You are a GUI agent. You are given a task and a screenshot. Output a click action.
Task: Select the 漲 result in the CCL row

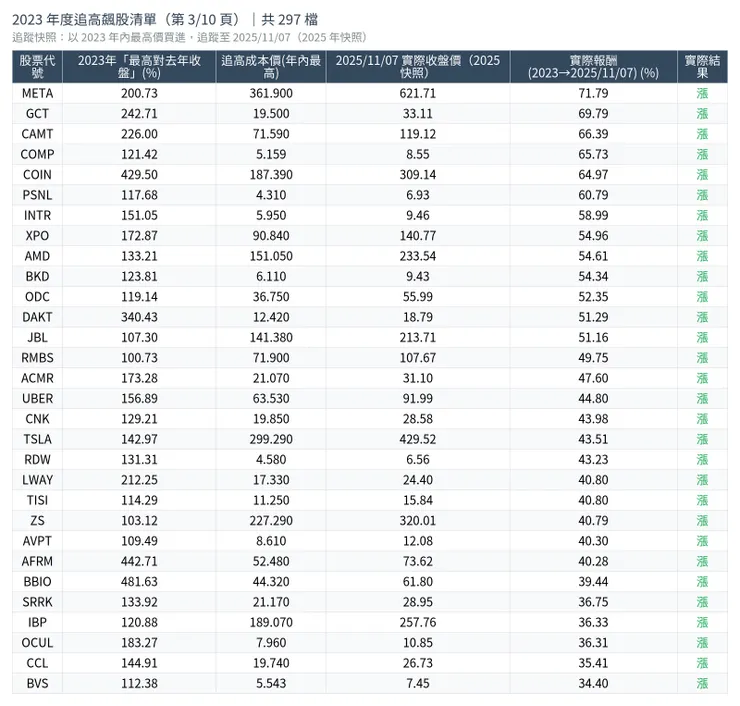point(702,663)
